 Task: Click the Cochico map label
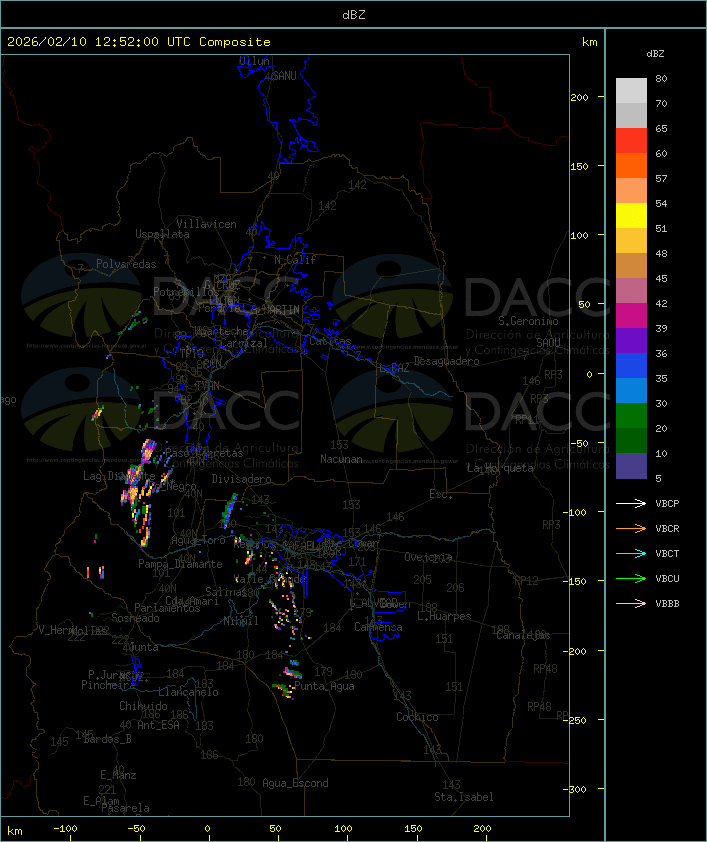(x=417, y=717)
